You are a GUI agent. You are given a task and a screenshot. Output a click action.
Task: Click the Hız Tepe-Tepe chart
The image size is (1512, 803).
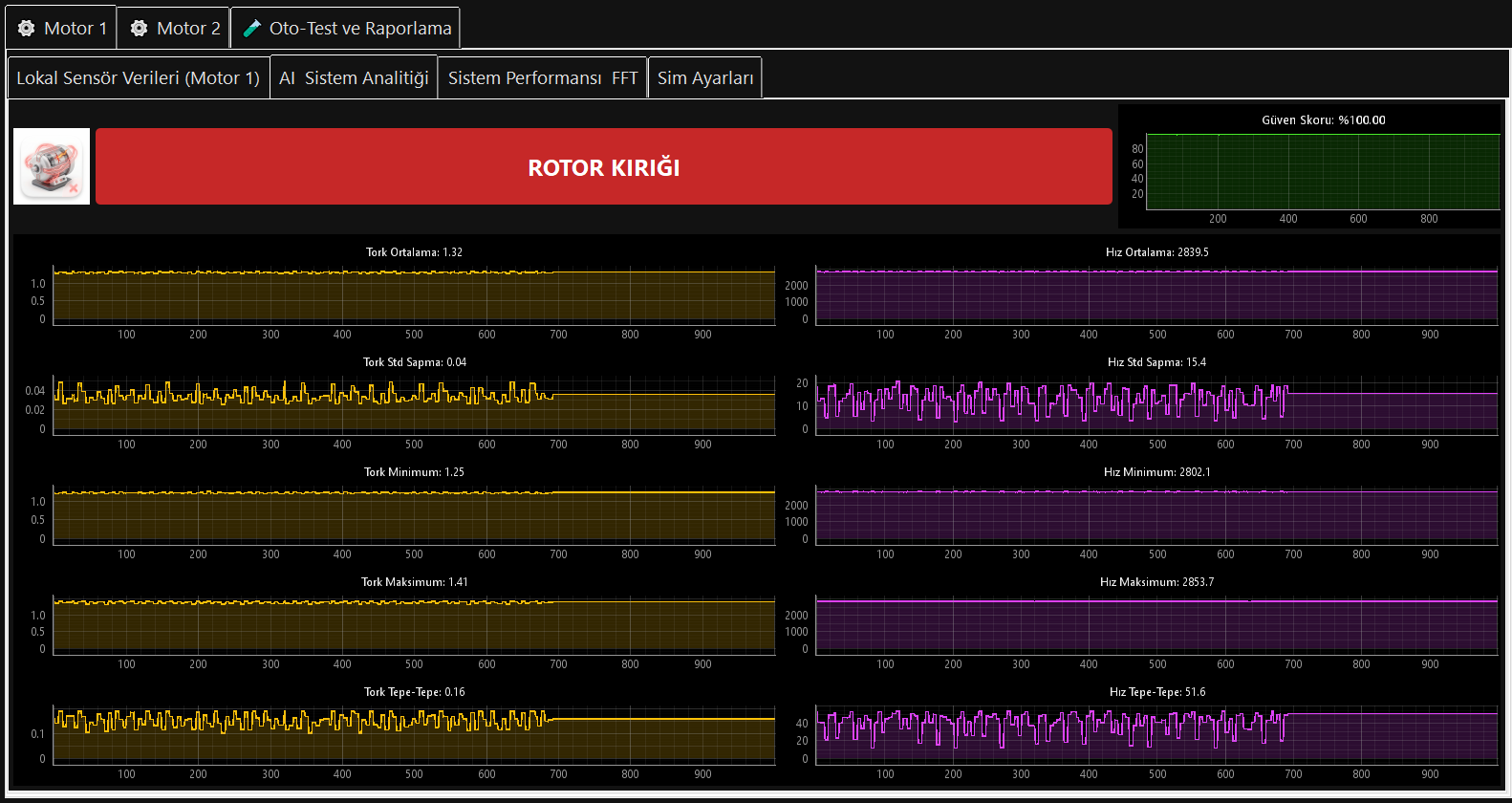pos(1156,736)
